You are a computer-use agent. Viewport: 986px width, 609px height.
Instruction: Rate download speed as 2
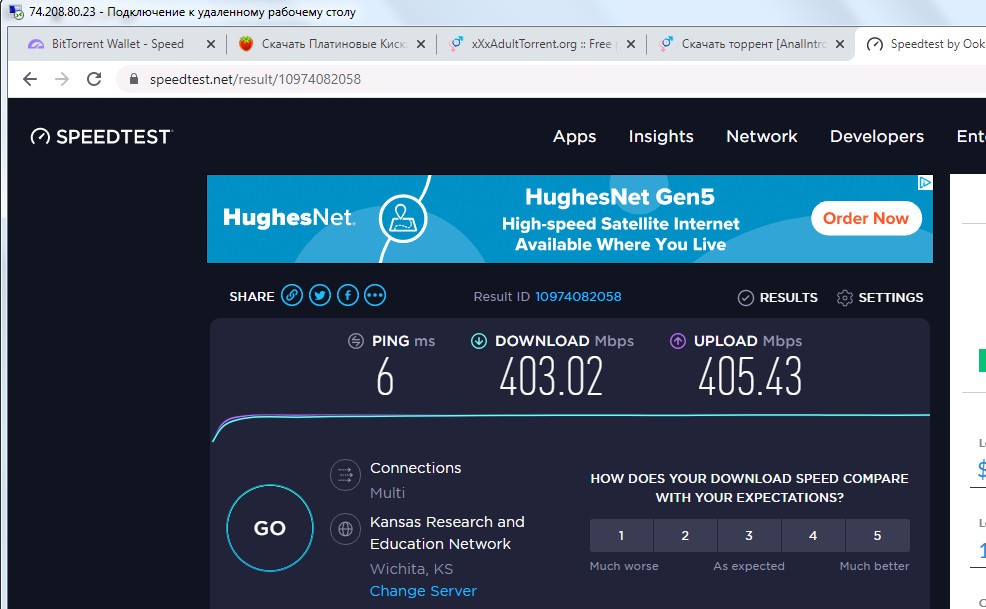(685, 535)
